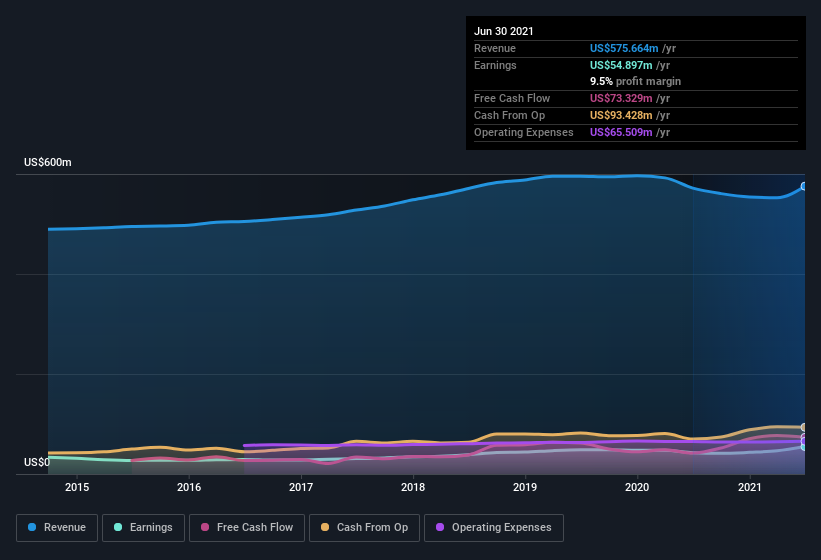Toggle the Free Cash Flow legend button

(247, 528)
